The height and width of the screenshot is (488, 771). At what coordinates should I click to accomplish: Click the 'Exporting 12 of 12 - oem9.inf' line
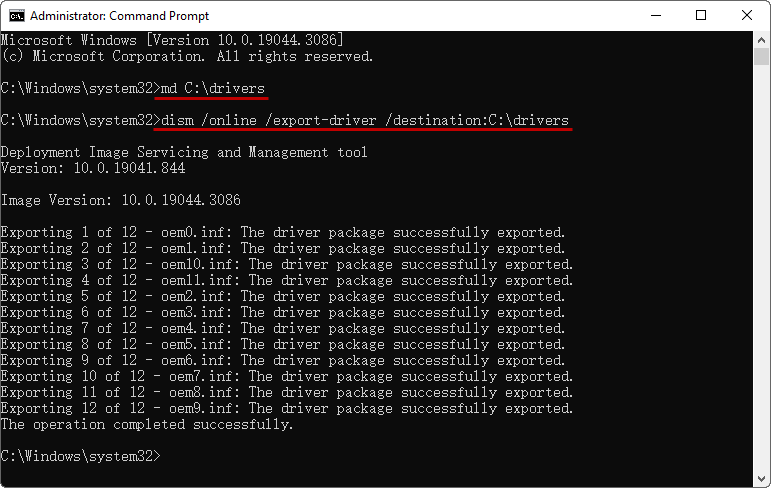(287, 408)
